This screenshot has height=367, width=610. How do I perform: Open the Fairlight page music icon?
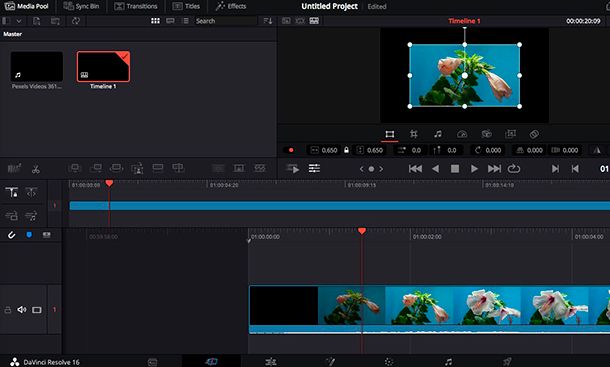tap(448, 362)
